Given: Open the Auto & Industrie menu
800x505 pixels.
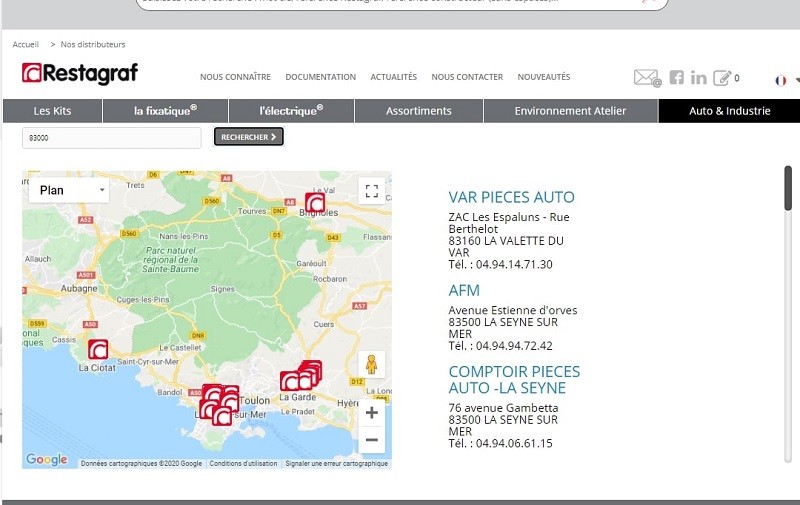Looking at the screenshot, I should (730, 111).
